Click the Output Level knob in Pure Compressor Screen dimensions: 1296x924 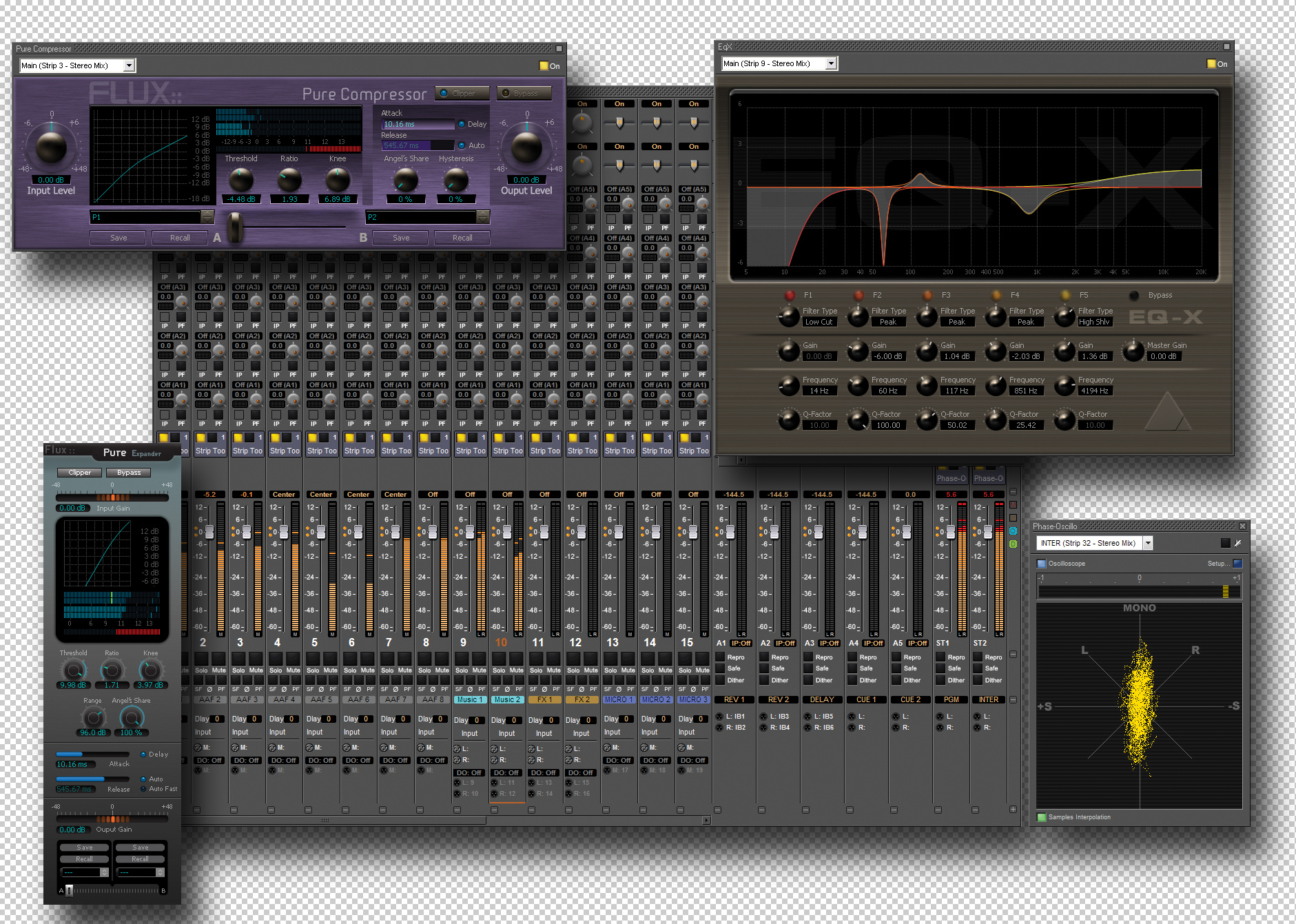pyautogui.click(x=526, y=147)
